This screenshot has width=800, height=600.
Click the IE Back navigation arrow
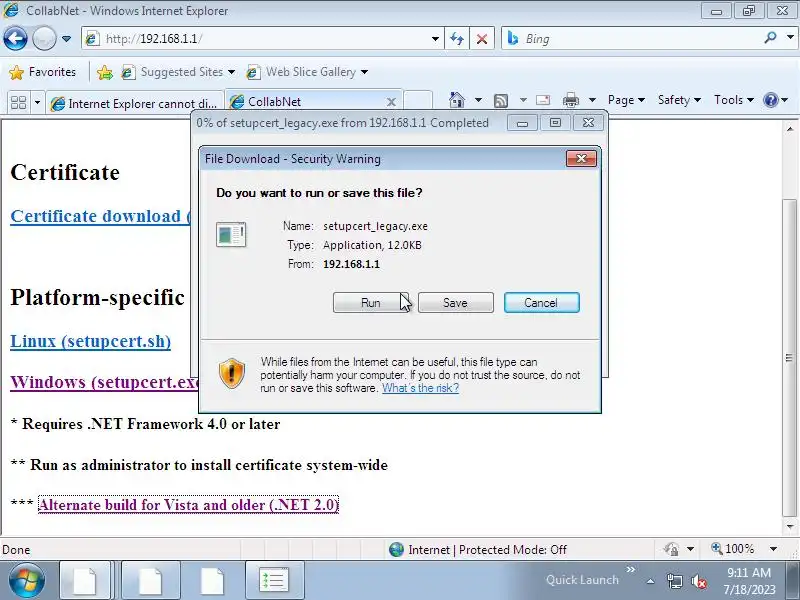pos(15,39)
